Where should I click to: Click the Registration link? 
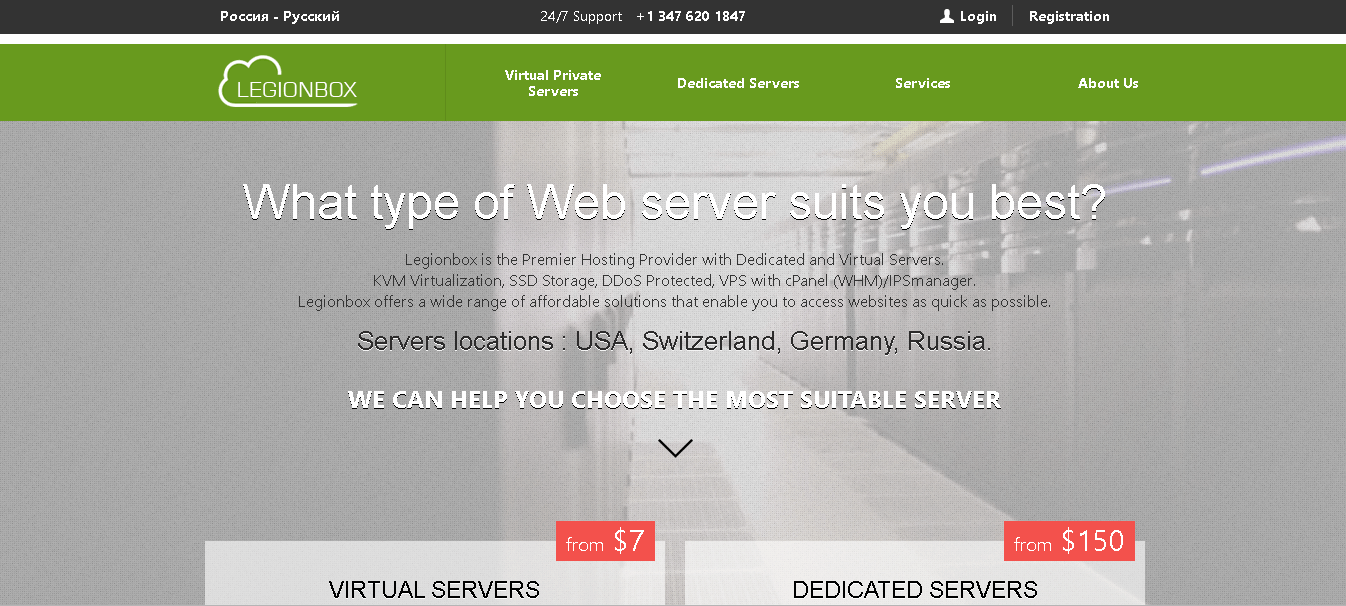pyautogui.click(x=1069, y=16)
